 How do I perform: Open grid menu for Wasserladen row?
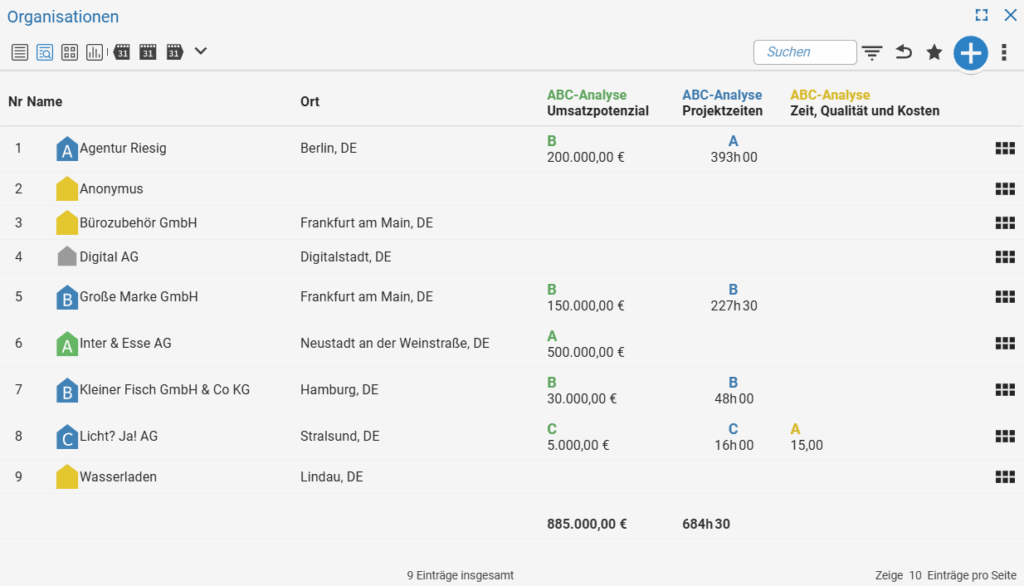click(x=1005, y=477)
